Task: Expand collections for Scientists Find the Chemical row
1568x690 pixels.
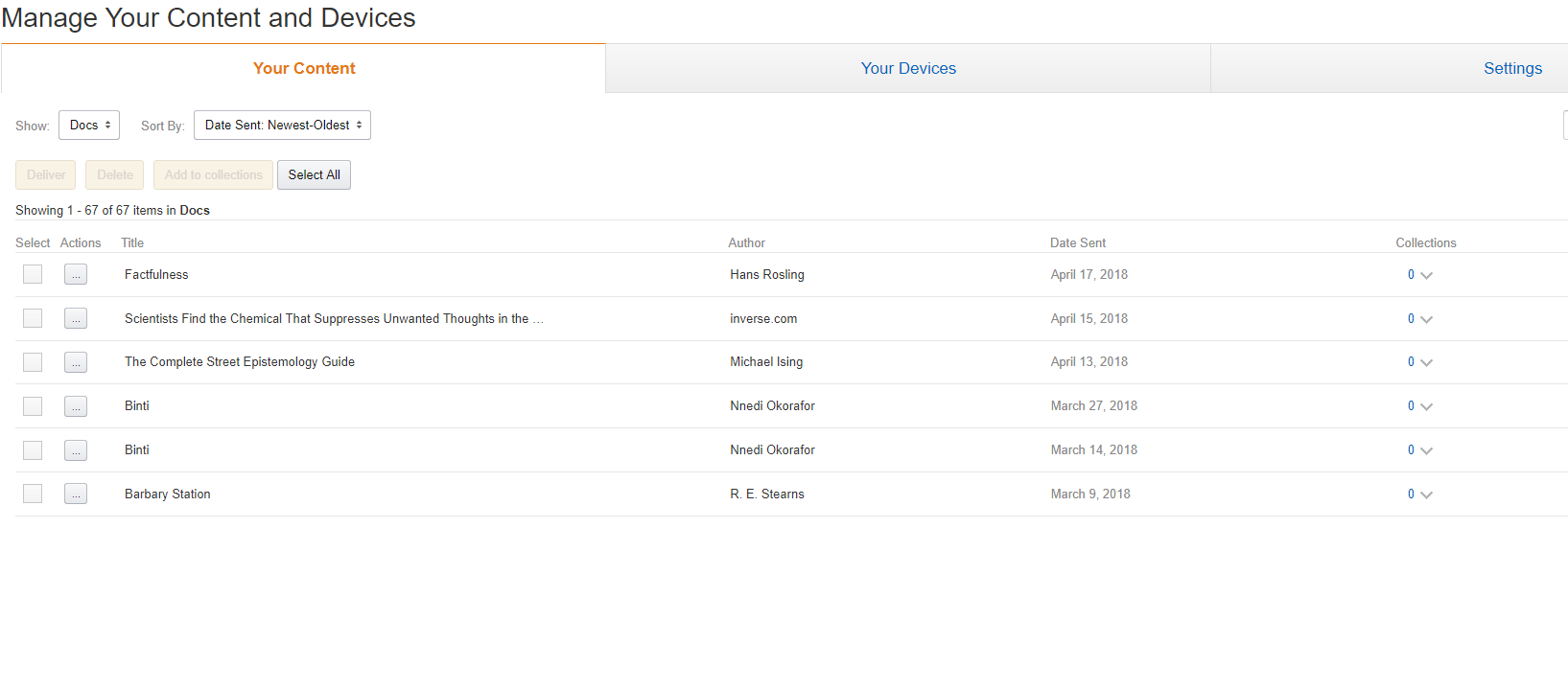Action: coord(1426,320)
